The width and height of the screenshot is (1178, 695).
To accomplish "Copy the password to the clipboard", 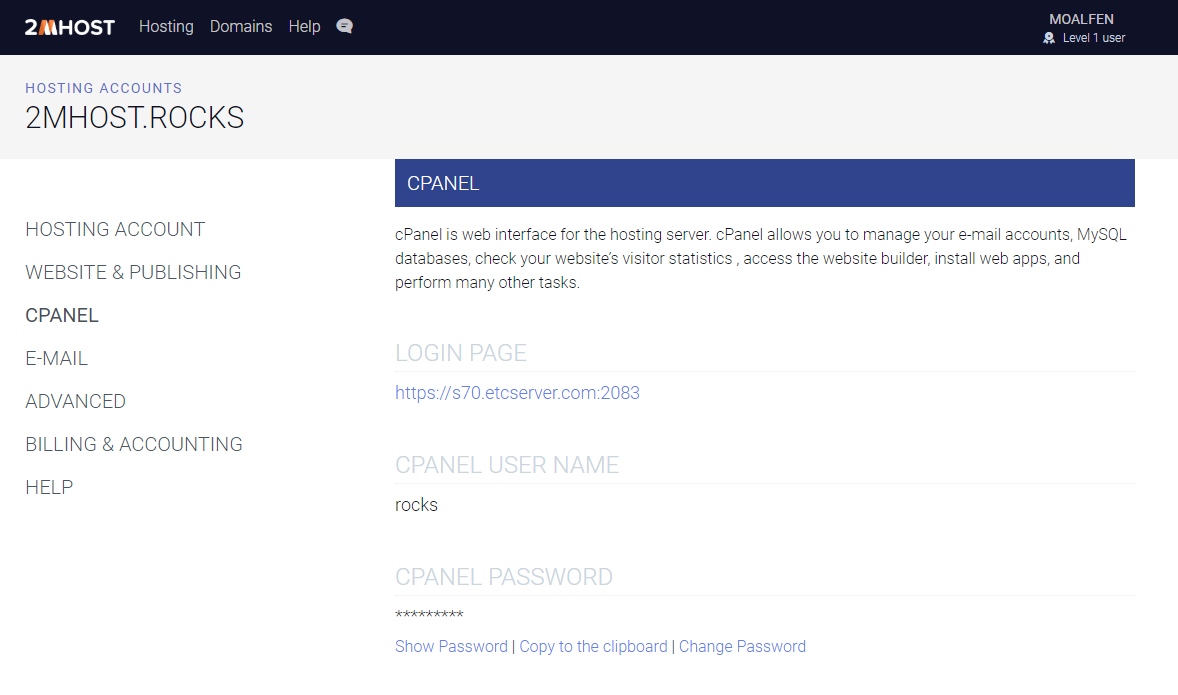I will click(593, 646).
